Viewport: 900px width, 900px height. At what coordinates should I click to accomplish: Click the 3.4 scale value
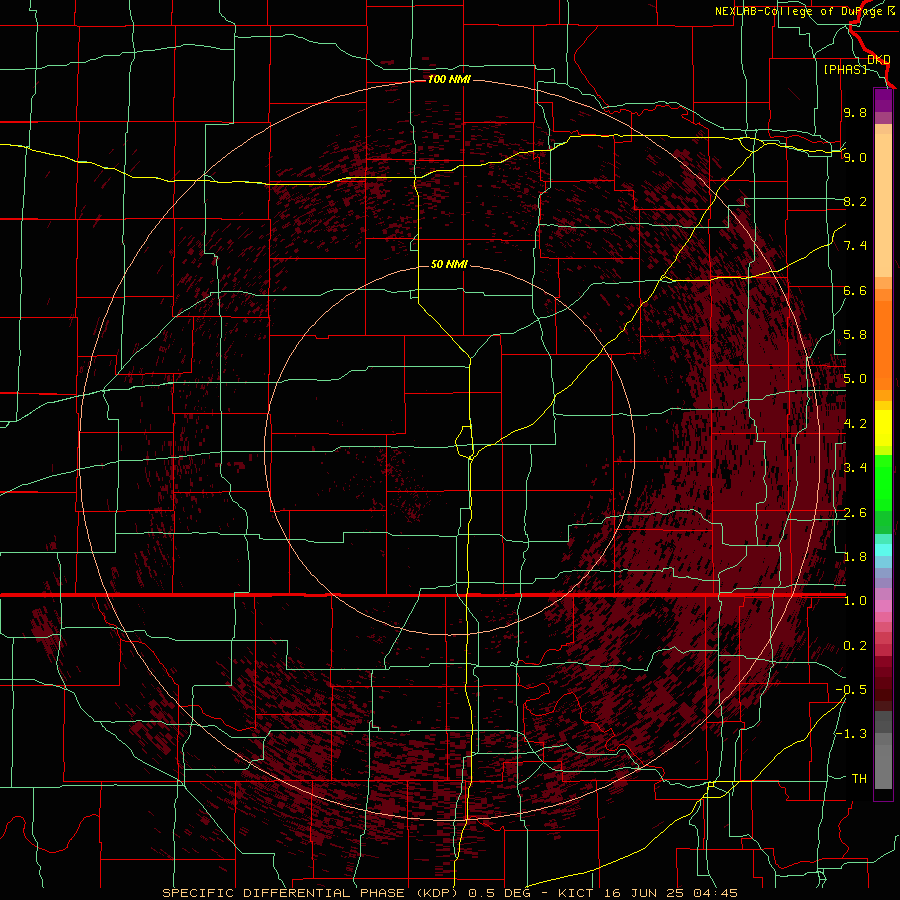tap(855, 468)
